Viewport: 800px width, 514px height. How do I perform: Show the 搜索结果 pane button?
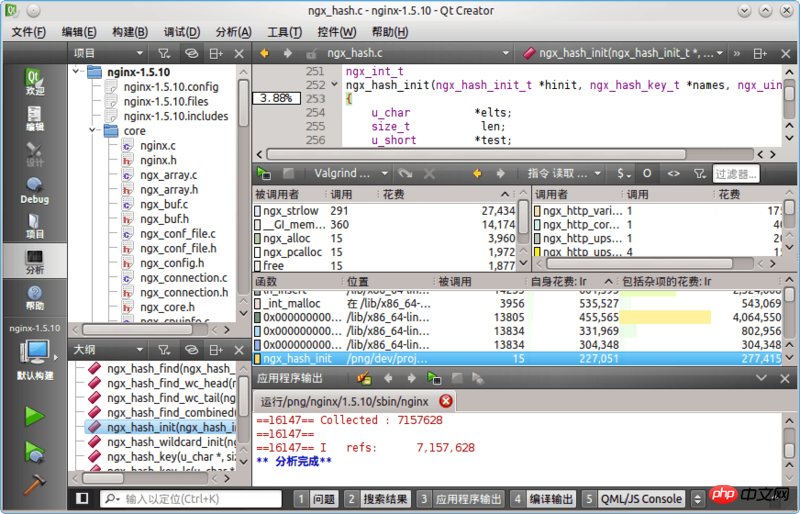click(x=376, y=499)
